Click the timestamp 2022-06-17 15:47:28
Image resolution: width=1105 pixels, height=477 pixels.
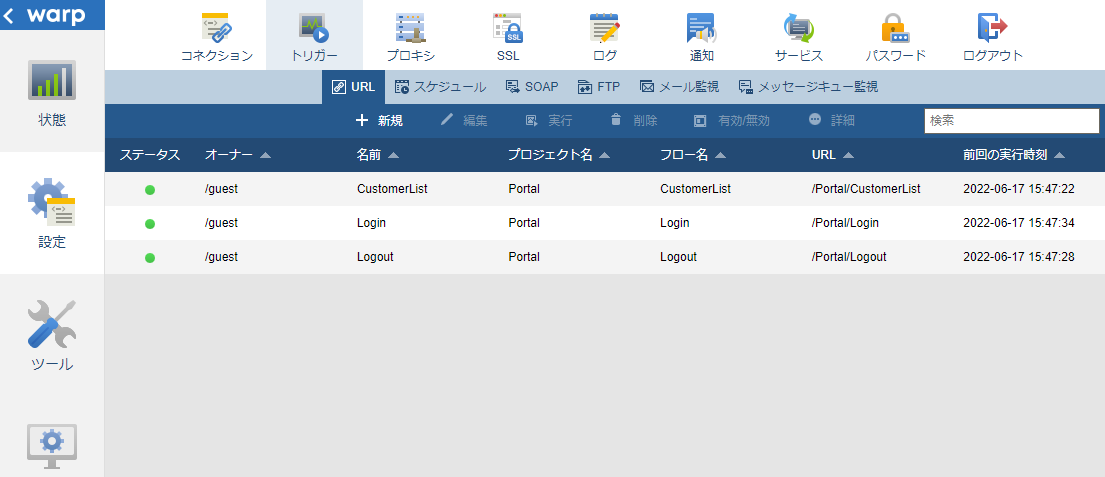point(1018,256)
